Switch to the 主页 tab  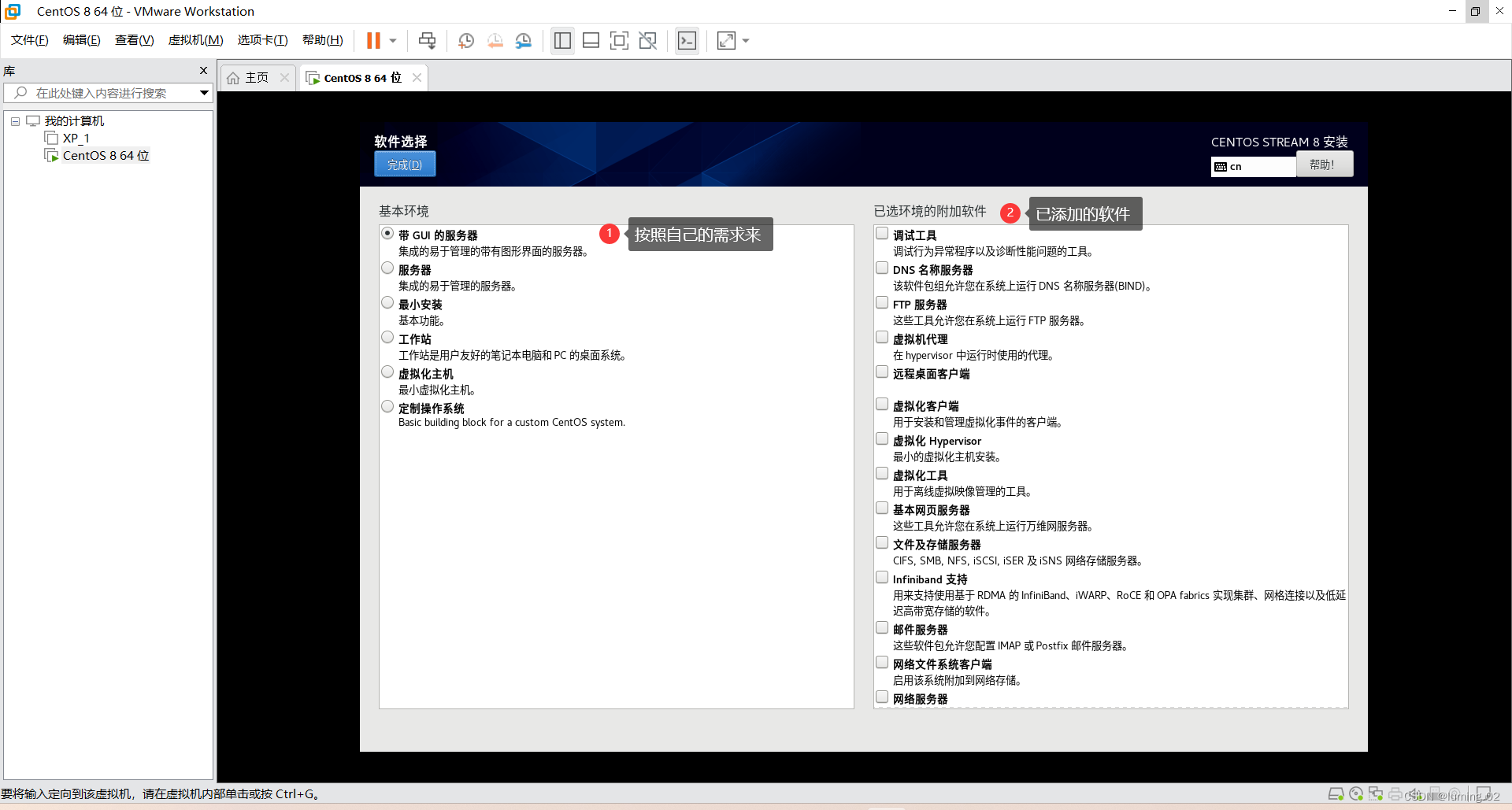point(257,77)
